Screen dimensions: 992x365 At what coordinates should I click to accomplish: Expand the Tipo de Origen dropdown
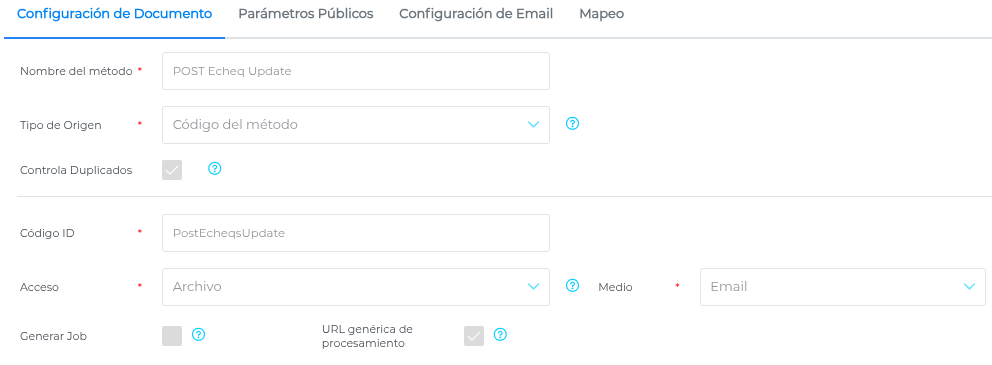click(356, 125)
